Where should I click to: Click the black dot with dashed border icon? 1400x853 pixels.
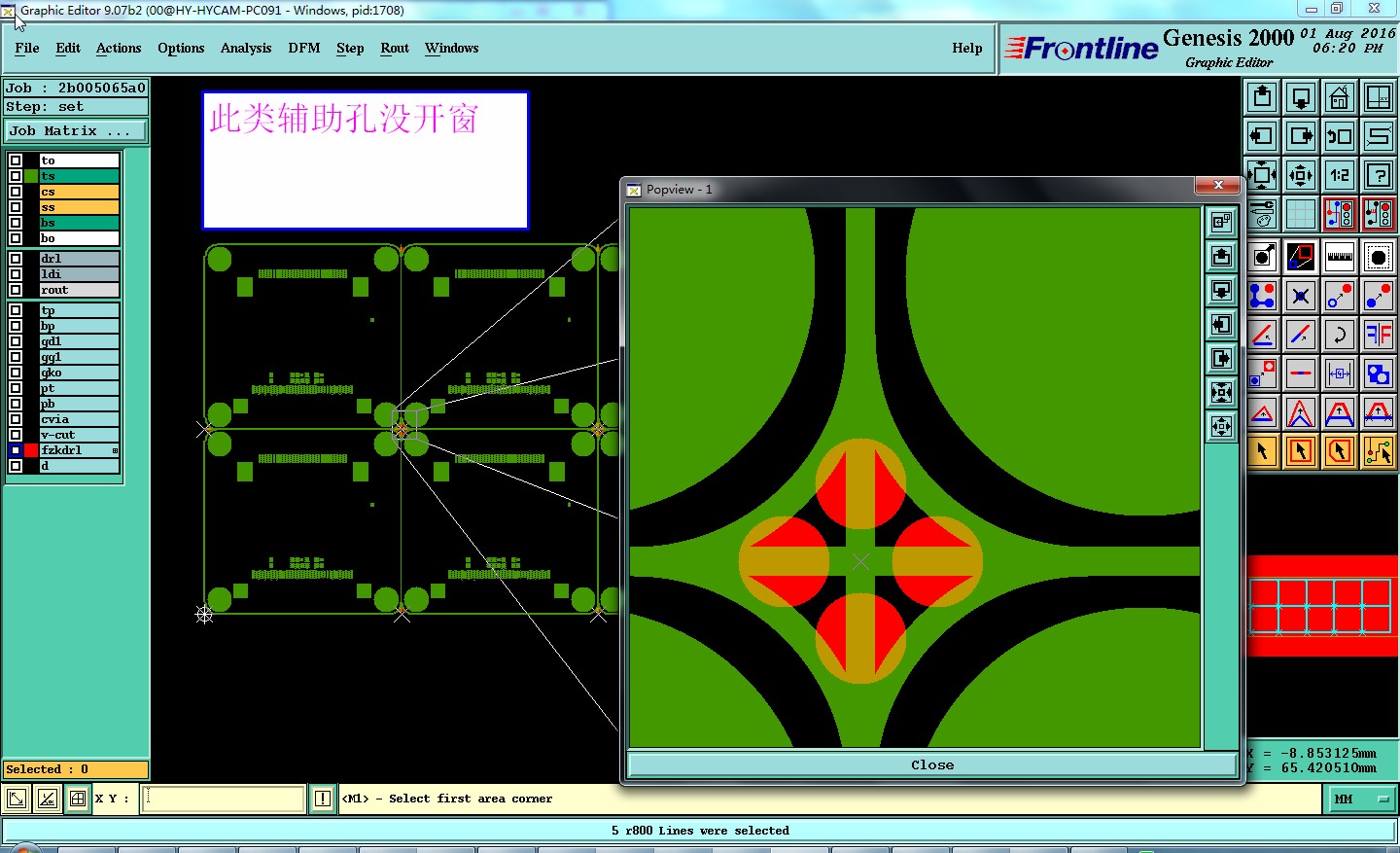coord(1379,257)
